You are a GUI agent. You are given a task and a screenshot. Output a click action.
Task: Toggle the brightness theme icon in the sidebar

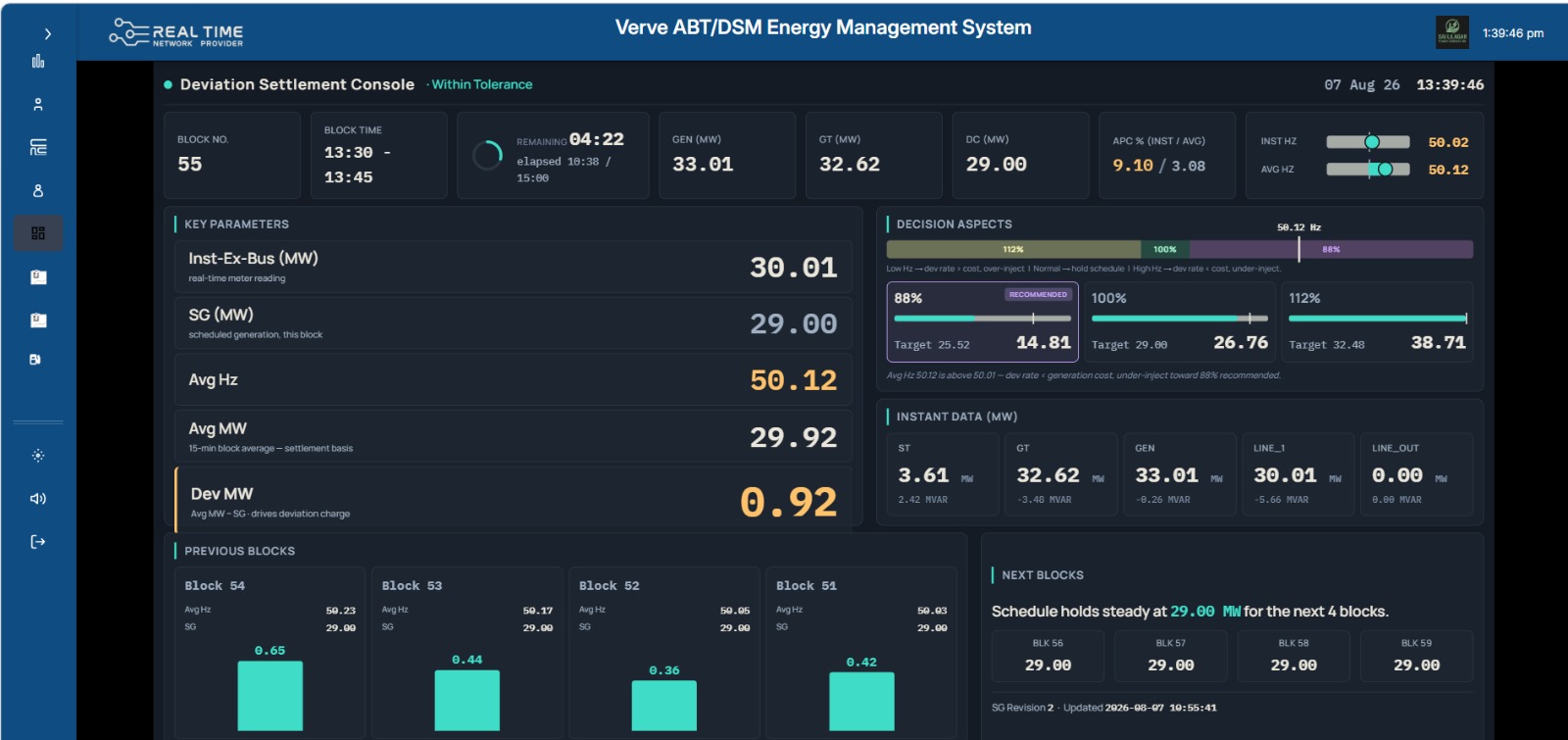click(x=38, y=456)
